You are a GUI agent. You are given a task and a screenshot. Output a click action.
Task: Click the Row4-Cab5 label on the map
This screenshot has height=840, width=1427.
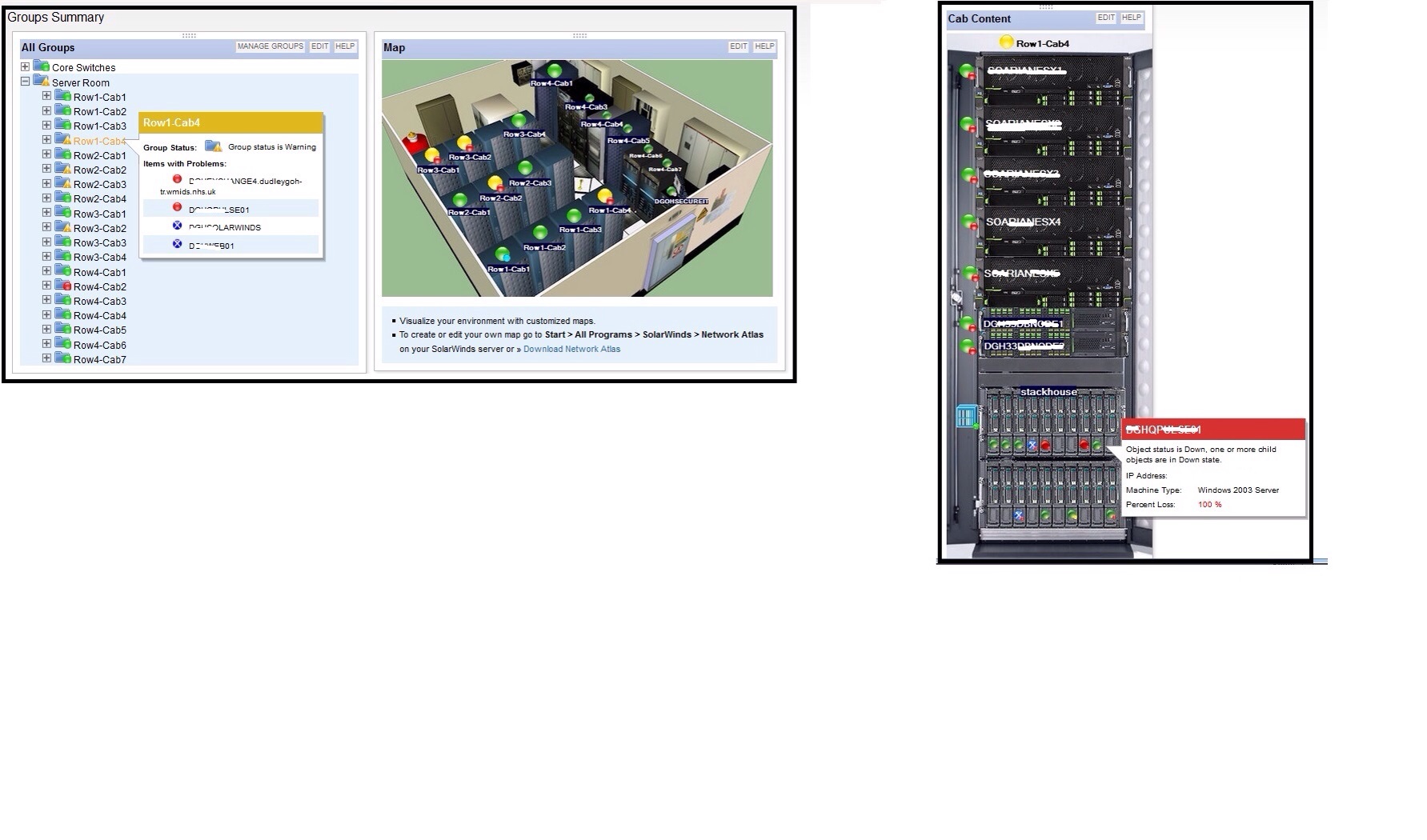tap(628, 141)
